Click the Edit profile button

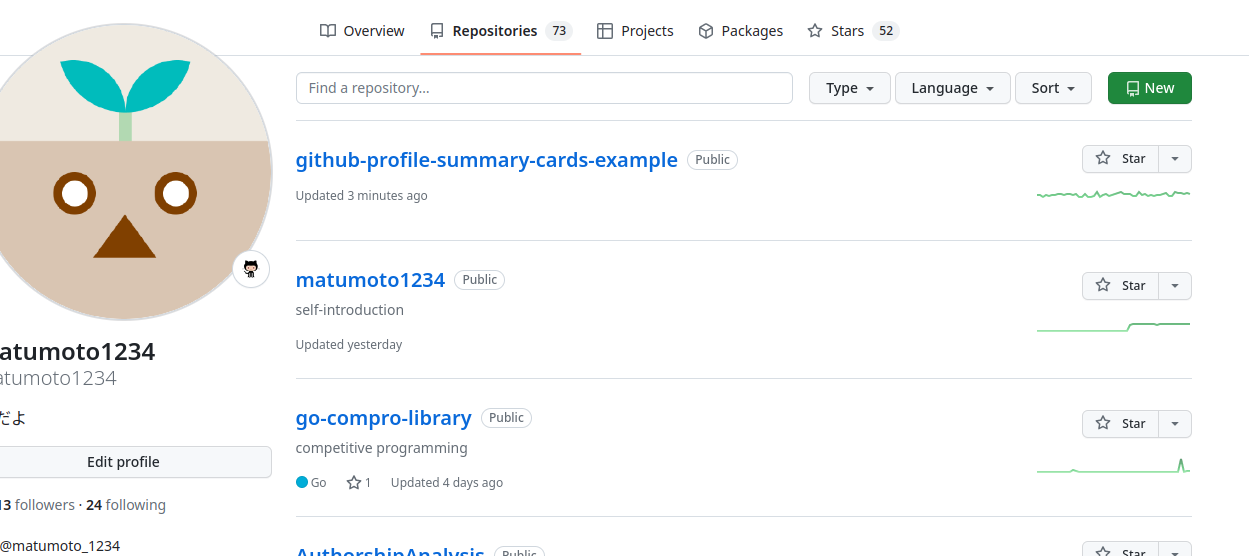[x=124, y=462]
